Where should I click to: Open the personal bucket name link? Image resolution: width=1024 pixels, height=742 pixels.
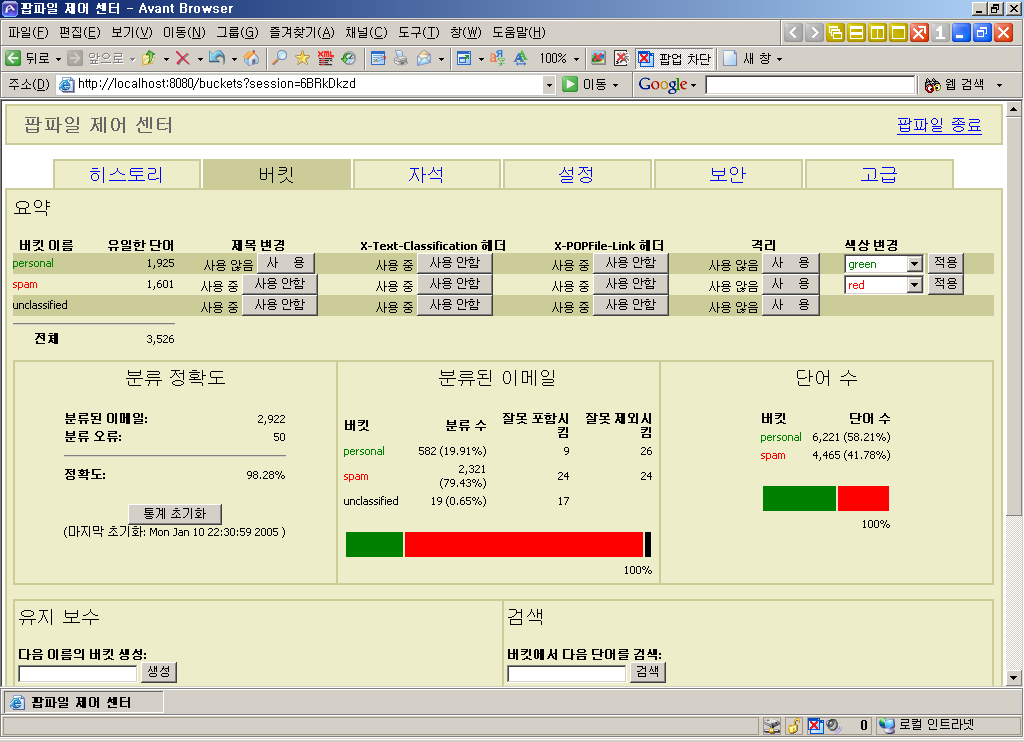point(33,263)
